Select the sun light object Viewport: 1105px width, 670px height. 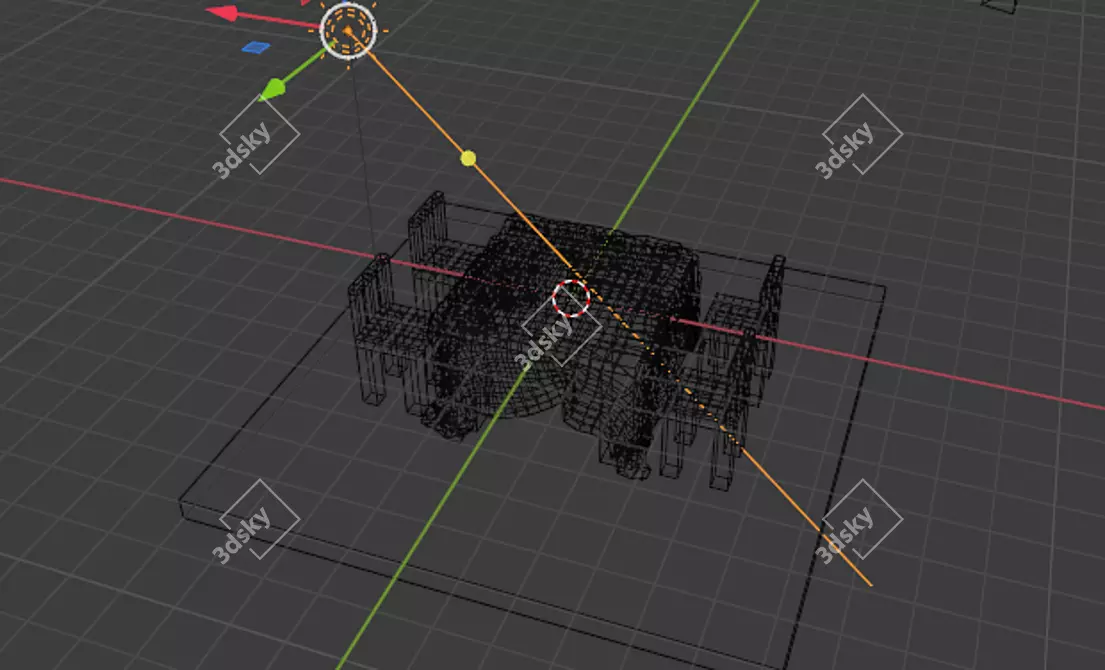tap(348, 31)
